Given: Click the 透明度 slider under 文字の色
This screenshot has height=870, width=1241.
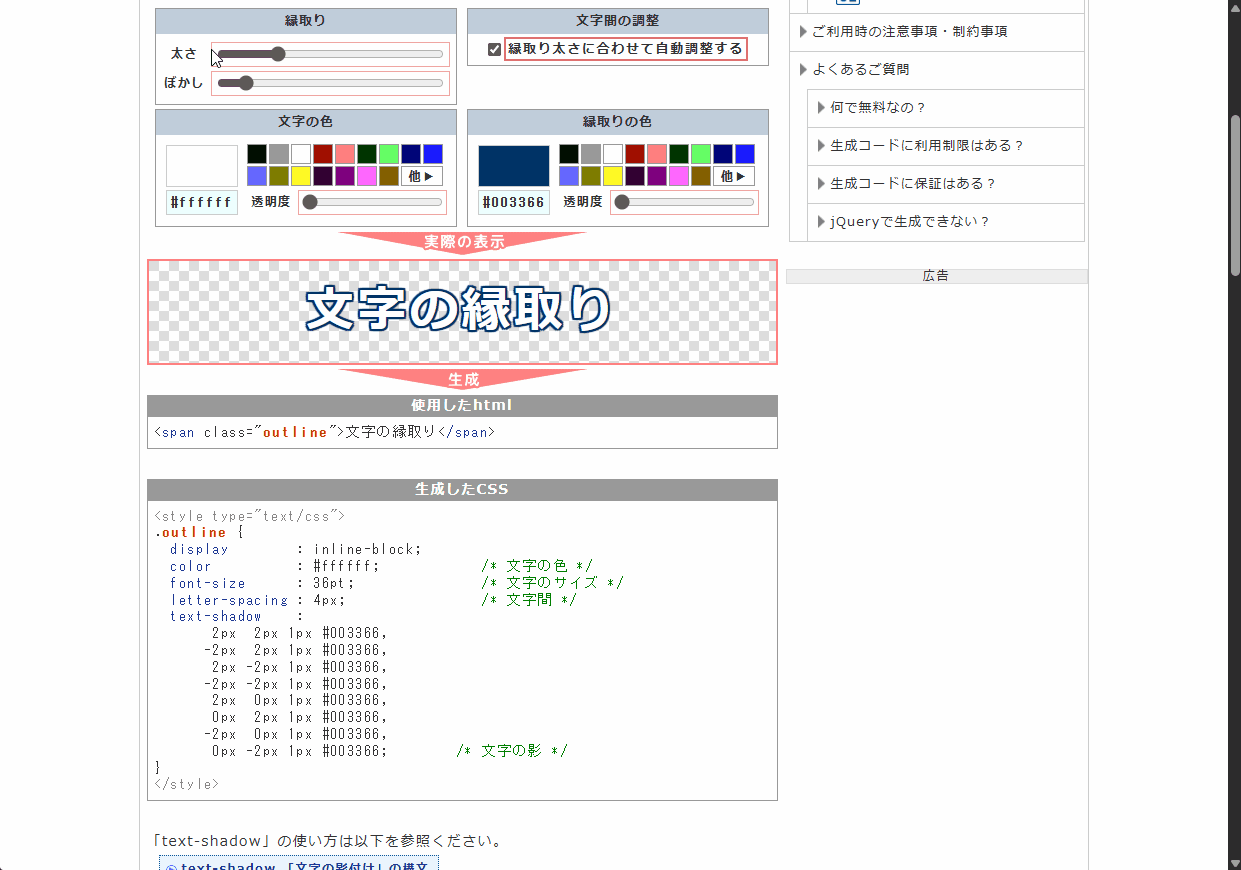Looking at the screenshot, I should pos(372,202).
